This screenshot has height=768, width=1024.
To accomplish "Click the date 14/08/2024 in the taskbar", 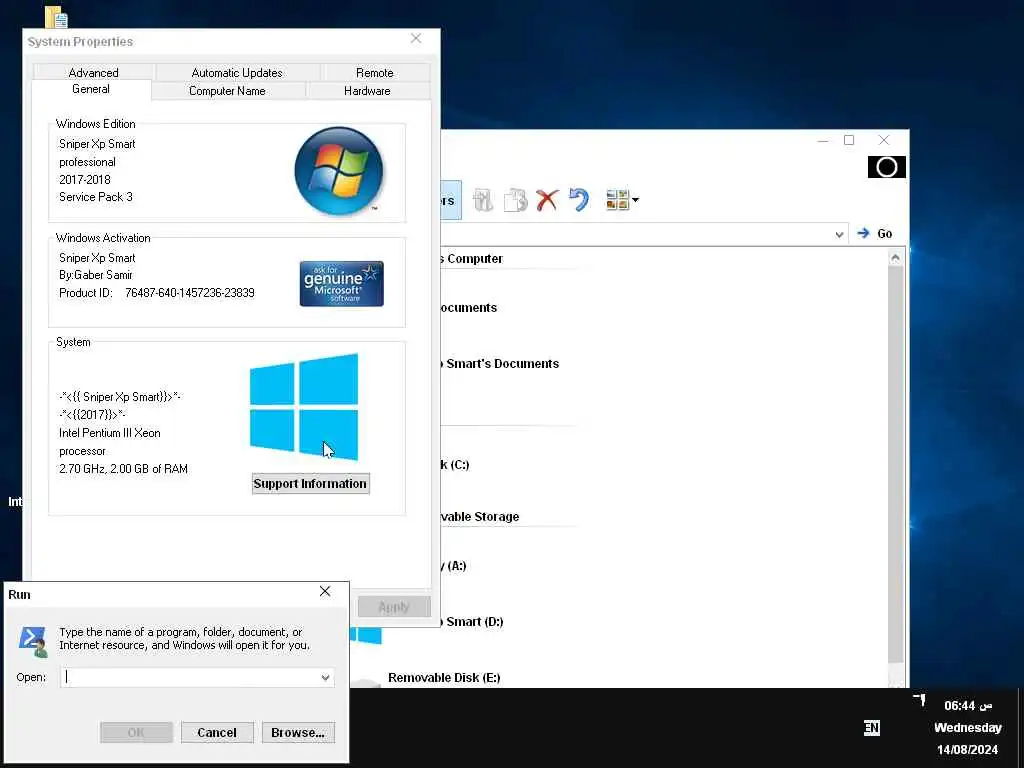I will pos(967,749).
